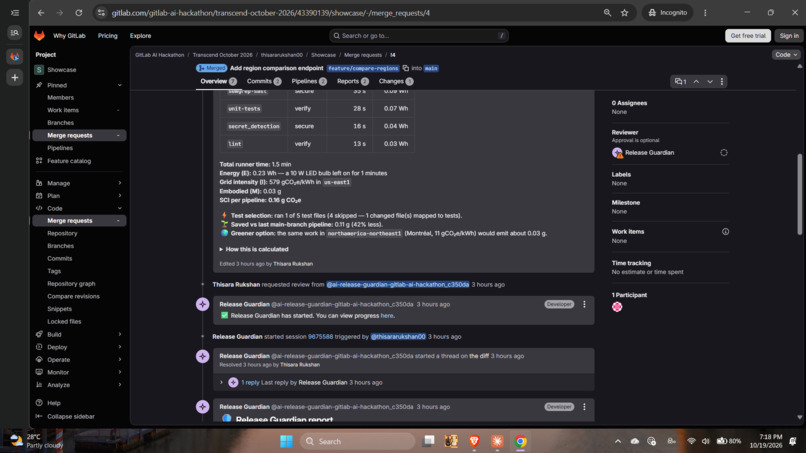Open Repository graph in sidebar
The width and height of the screenshot is (806, 453).
coord(71,284)
